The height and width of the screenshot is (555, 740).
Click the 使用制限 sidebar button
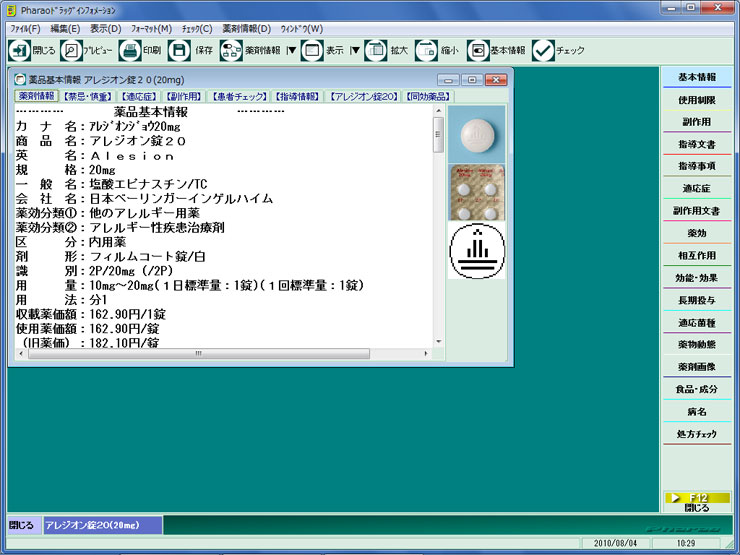[x=697, y=100]
